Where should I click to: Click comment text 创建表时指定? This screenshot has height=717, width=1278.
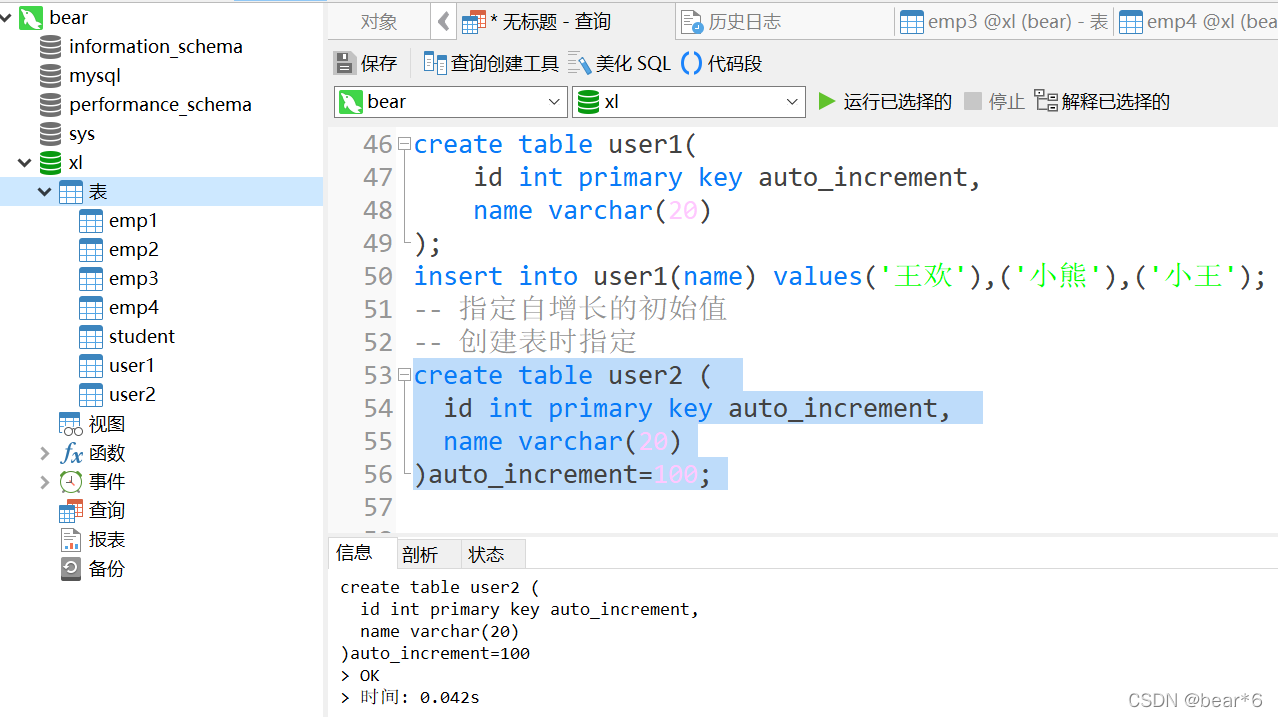548,342
